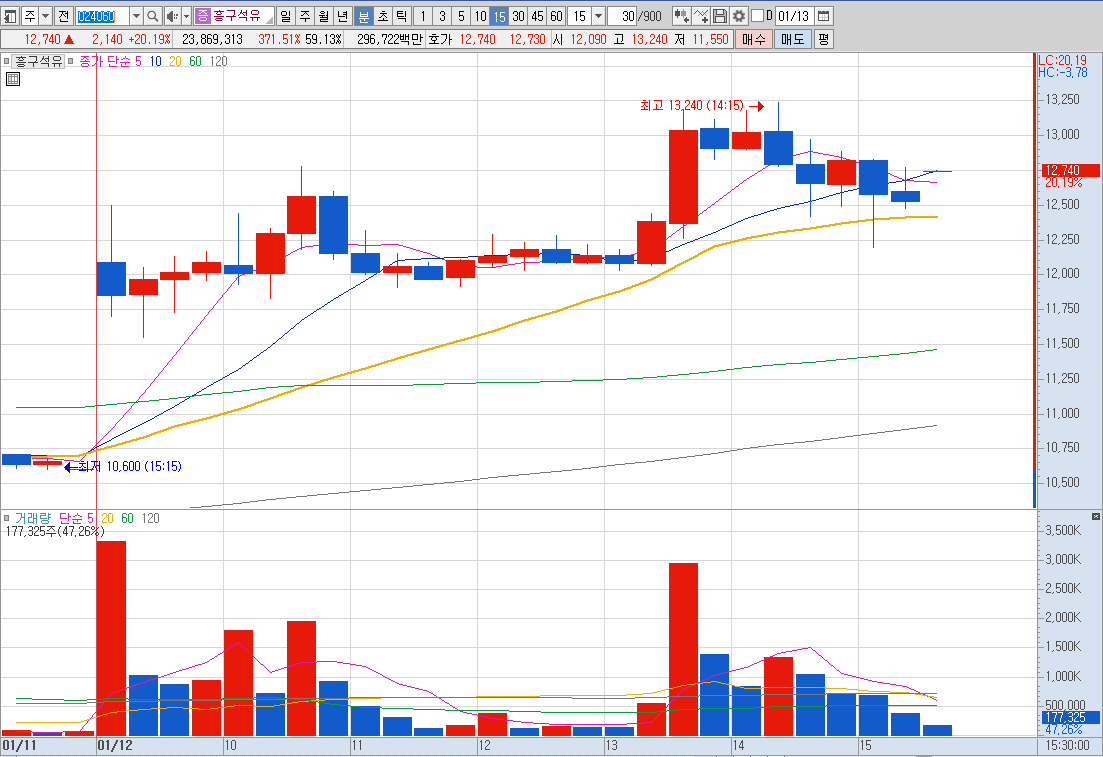Click the volume tag 177,325 on axis
The width and height of the screenshot is (1103, 757).
1070,717
